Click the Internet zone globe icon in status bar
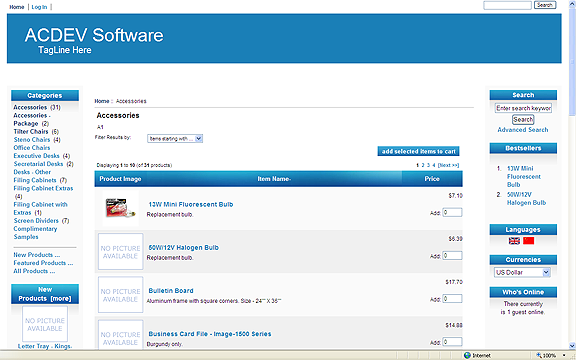 (x=467, y=355)
